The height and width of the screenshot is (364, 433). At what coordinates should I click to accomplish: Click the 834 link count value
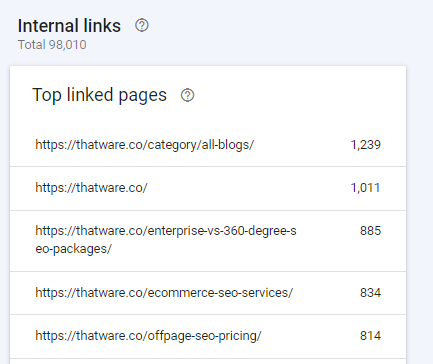tap(370, 293)
